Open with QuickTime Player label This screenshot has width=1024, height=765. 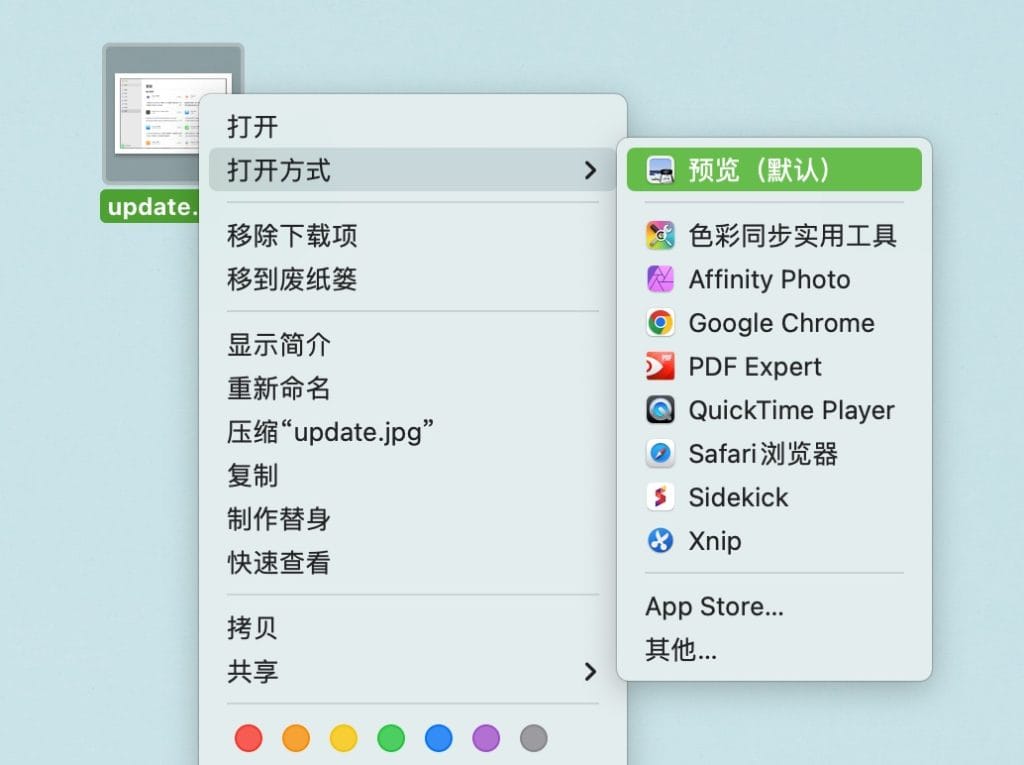tap(792, 410)
